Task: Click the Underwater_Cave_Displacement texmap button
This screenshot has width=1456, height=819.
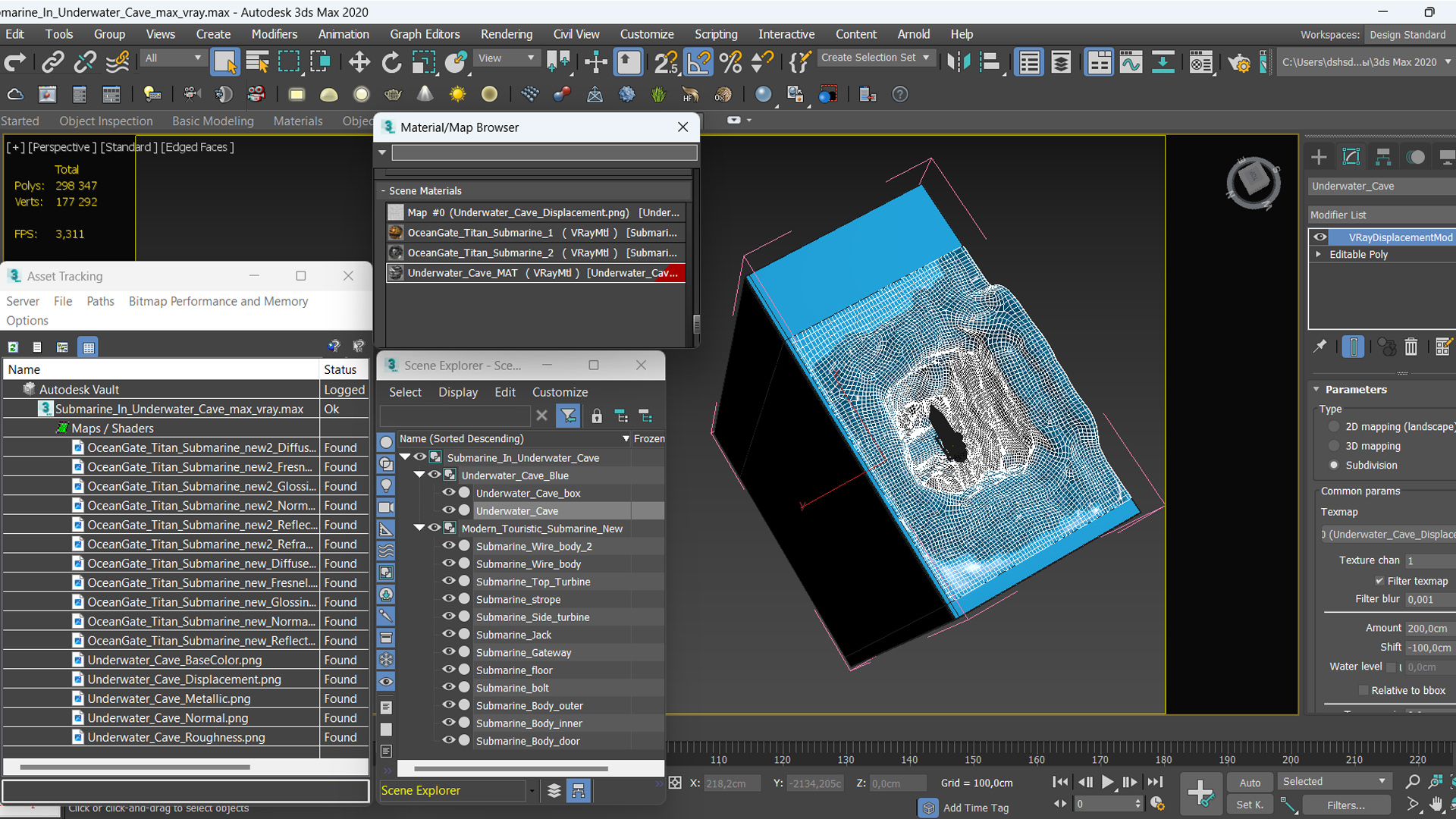Action: [x=1388, y=535]
